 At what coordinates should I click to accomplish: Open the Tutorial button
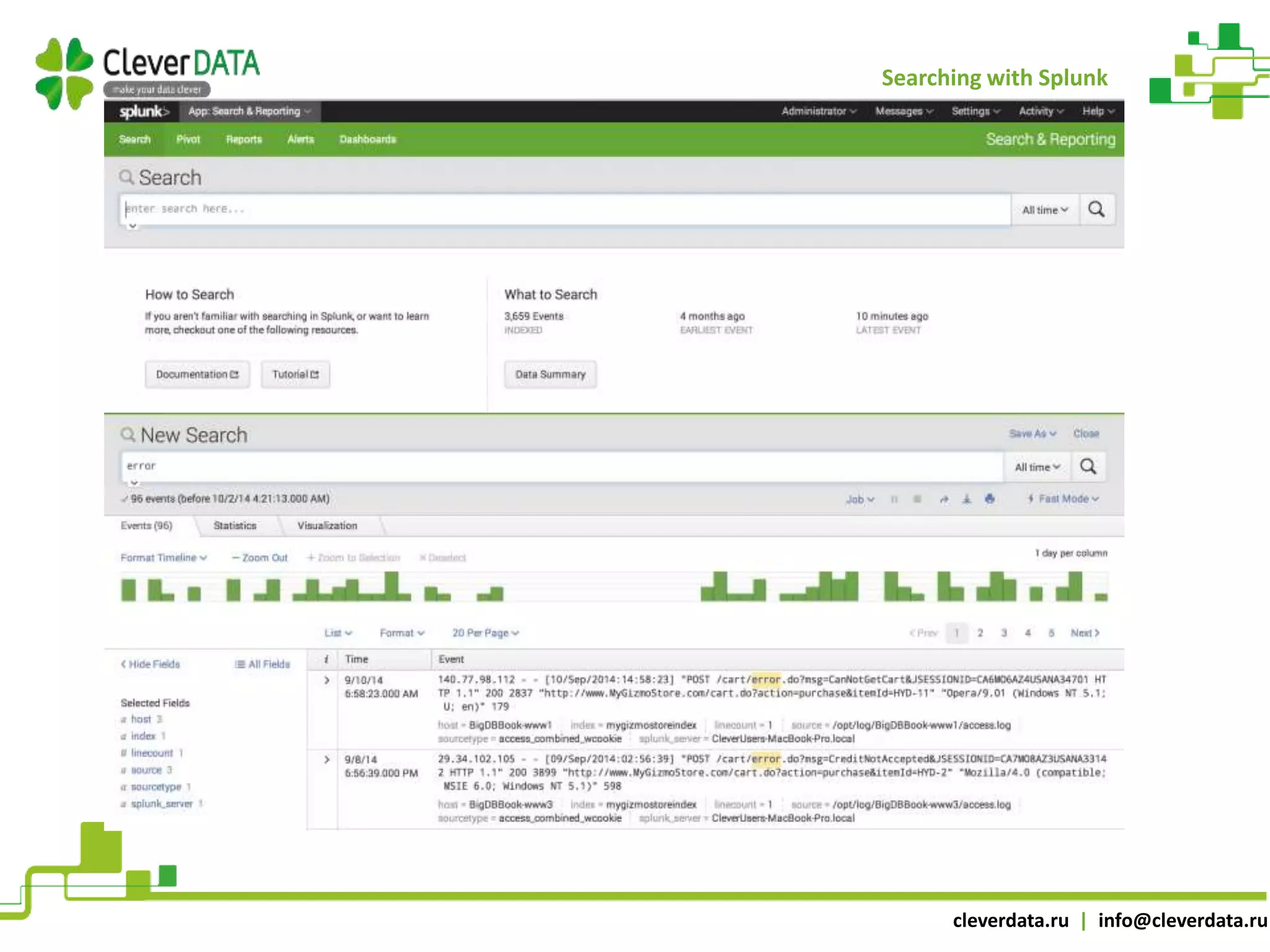(295, 374)
